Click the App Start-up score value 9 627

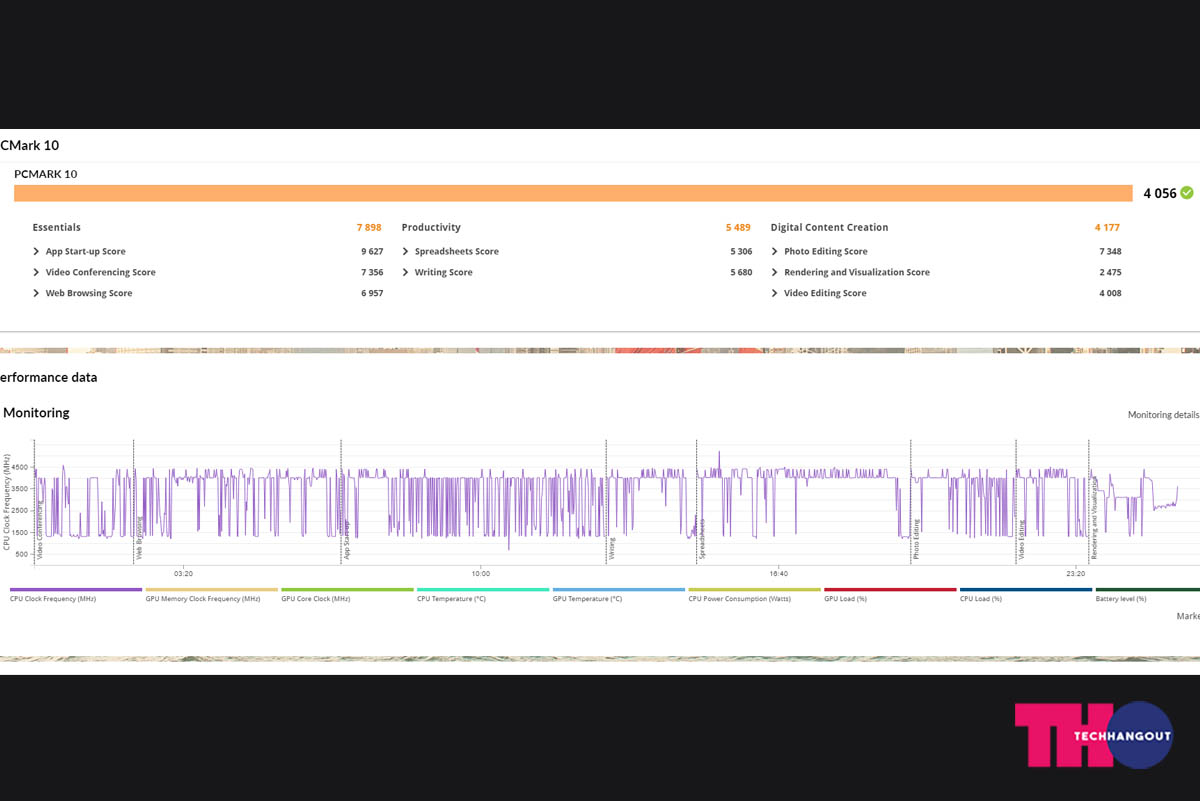tap(372, 252)
